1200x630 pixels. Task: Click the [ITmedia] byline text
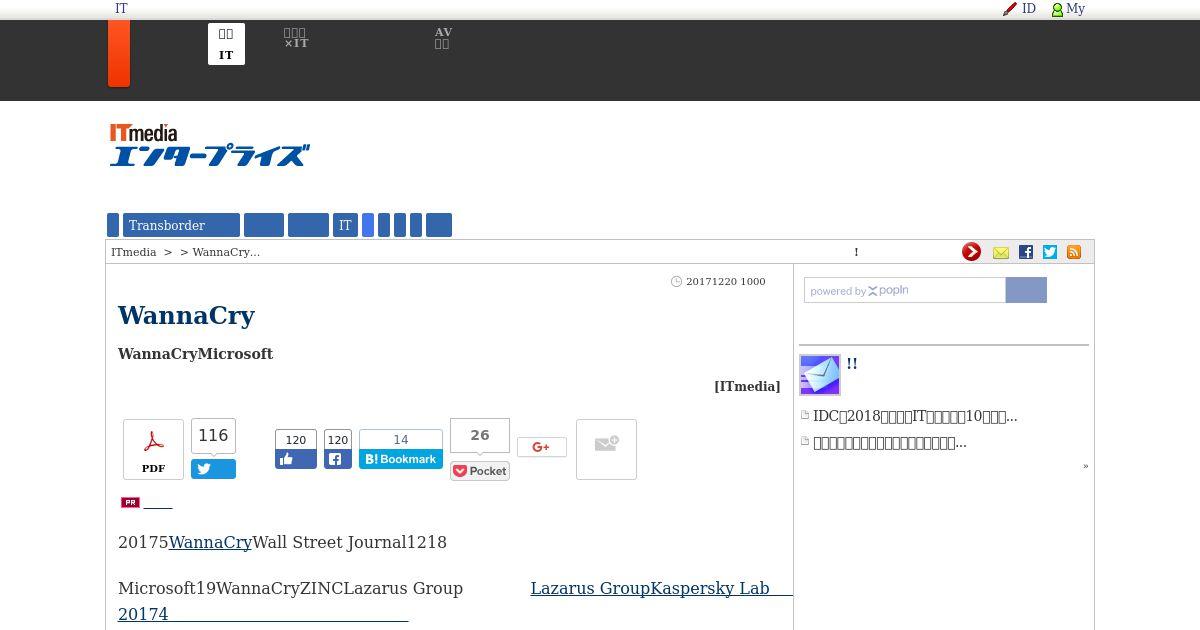(747, 386)
